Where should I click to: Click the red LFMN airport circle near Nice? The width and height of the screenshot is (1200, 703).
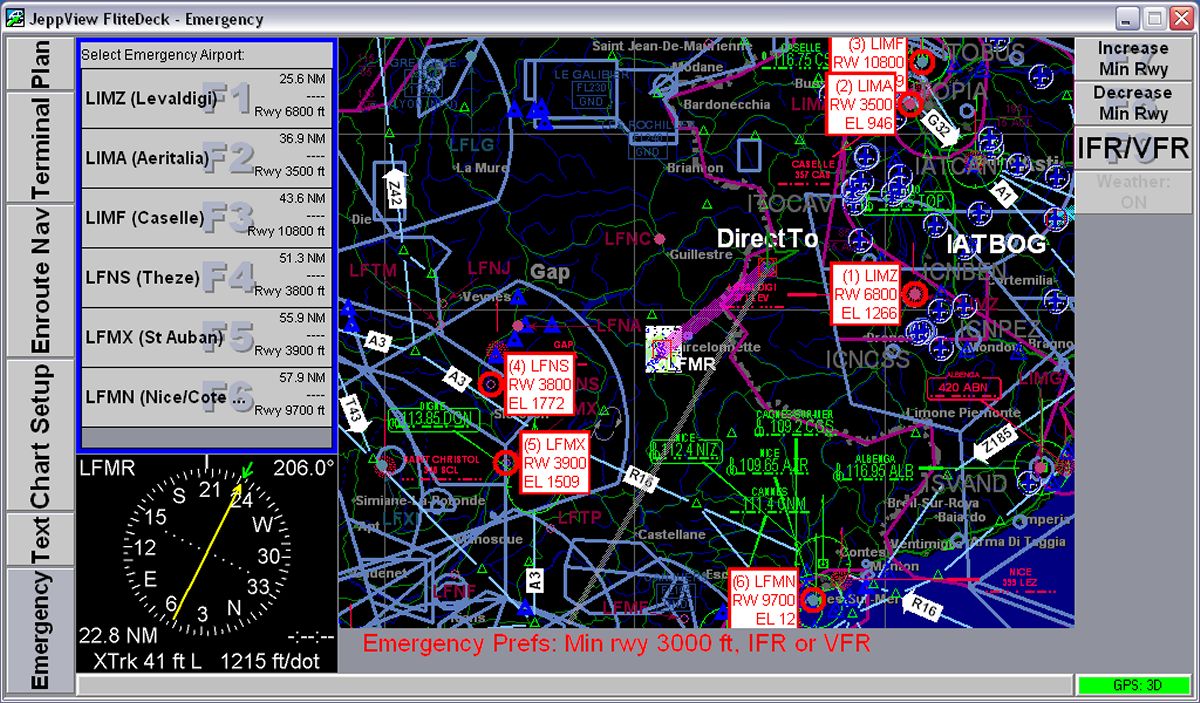tap(813, 600)
